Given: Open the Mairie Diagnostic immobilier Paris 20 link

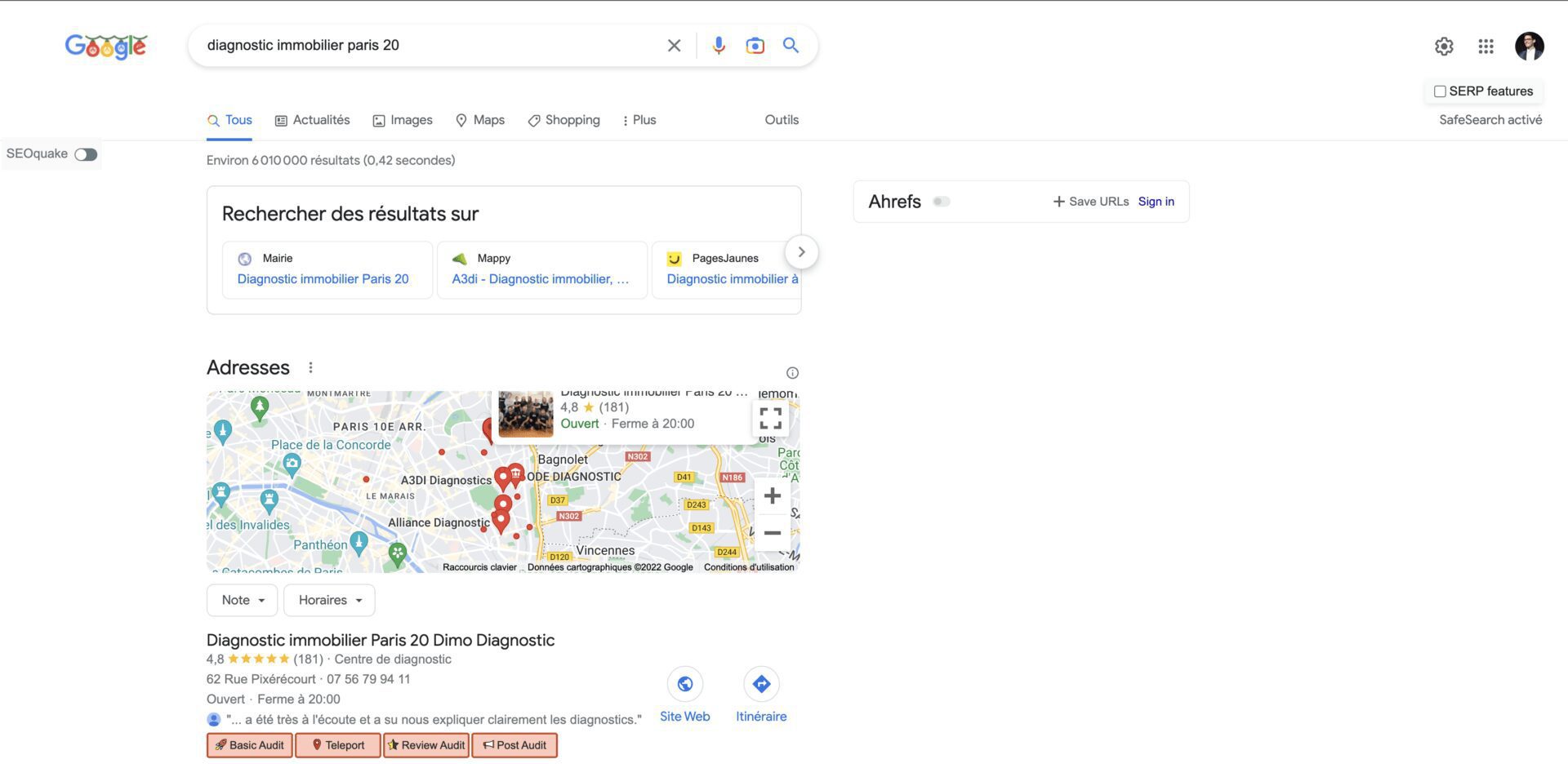Looking at the screenshot, I should pos(323,279).
